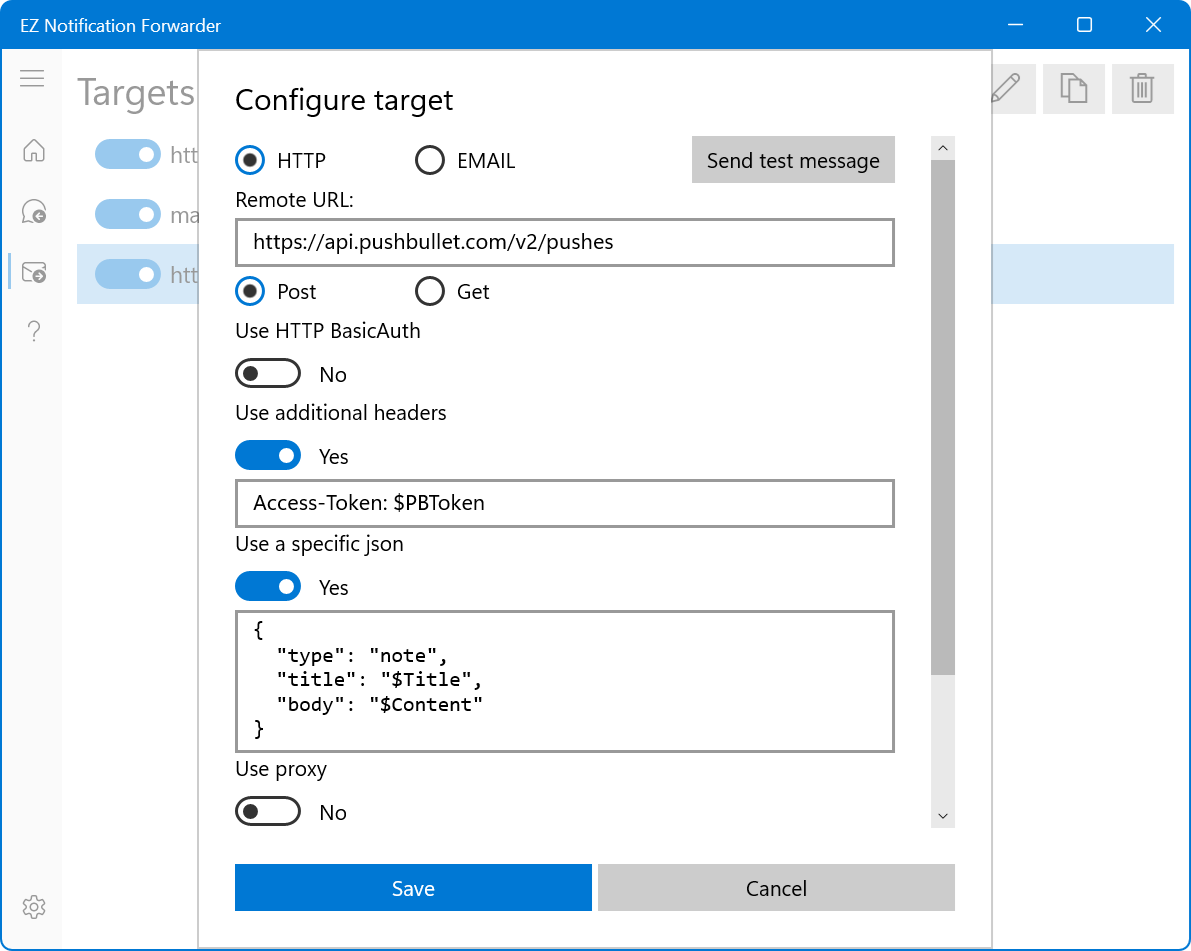Click the Save button

click(x=413, y=888)
